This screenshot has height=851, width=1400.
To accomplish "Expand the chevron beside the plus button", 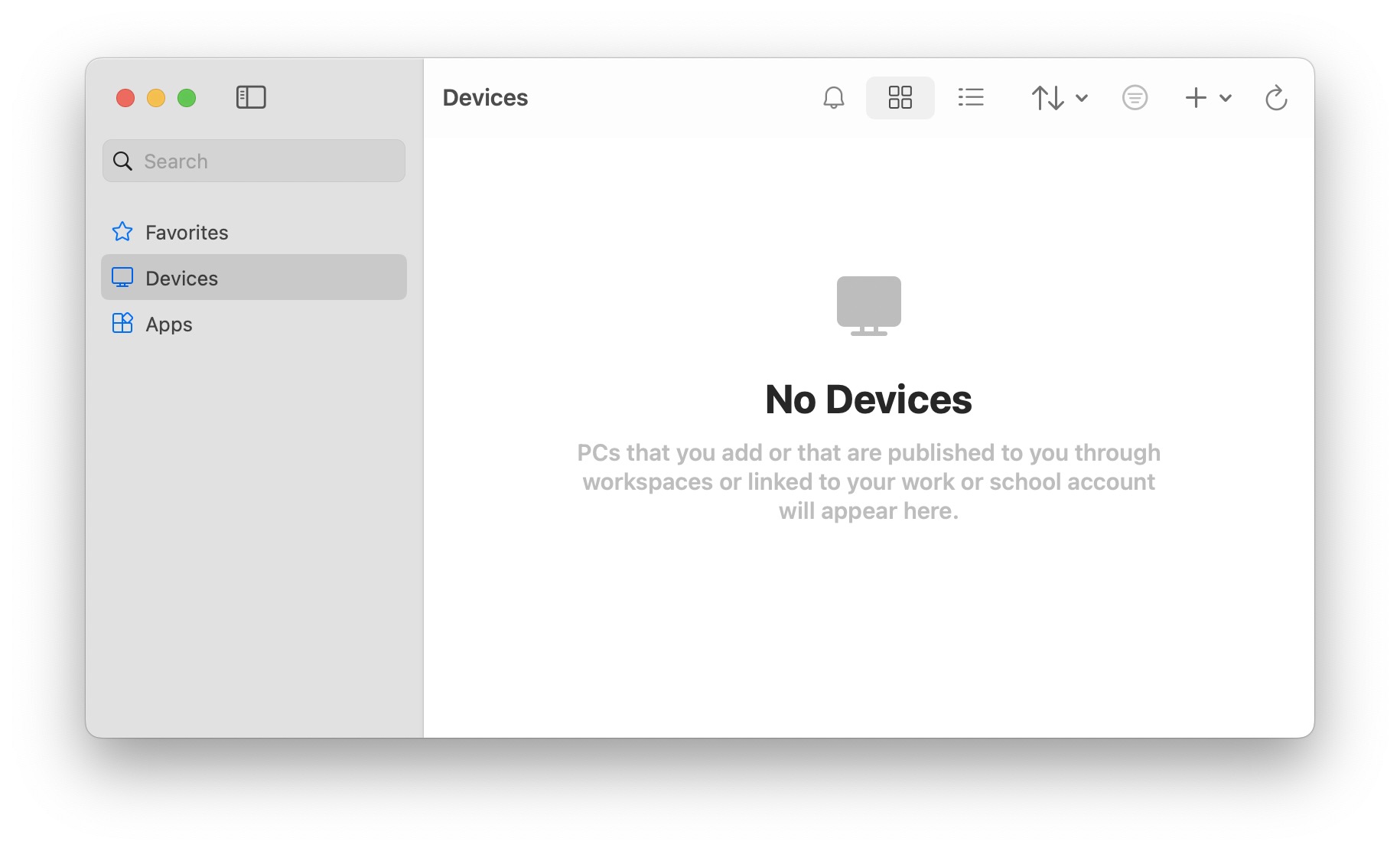I will coord(1226,98).
